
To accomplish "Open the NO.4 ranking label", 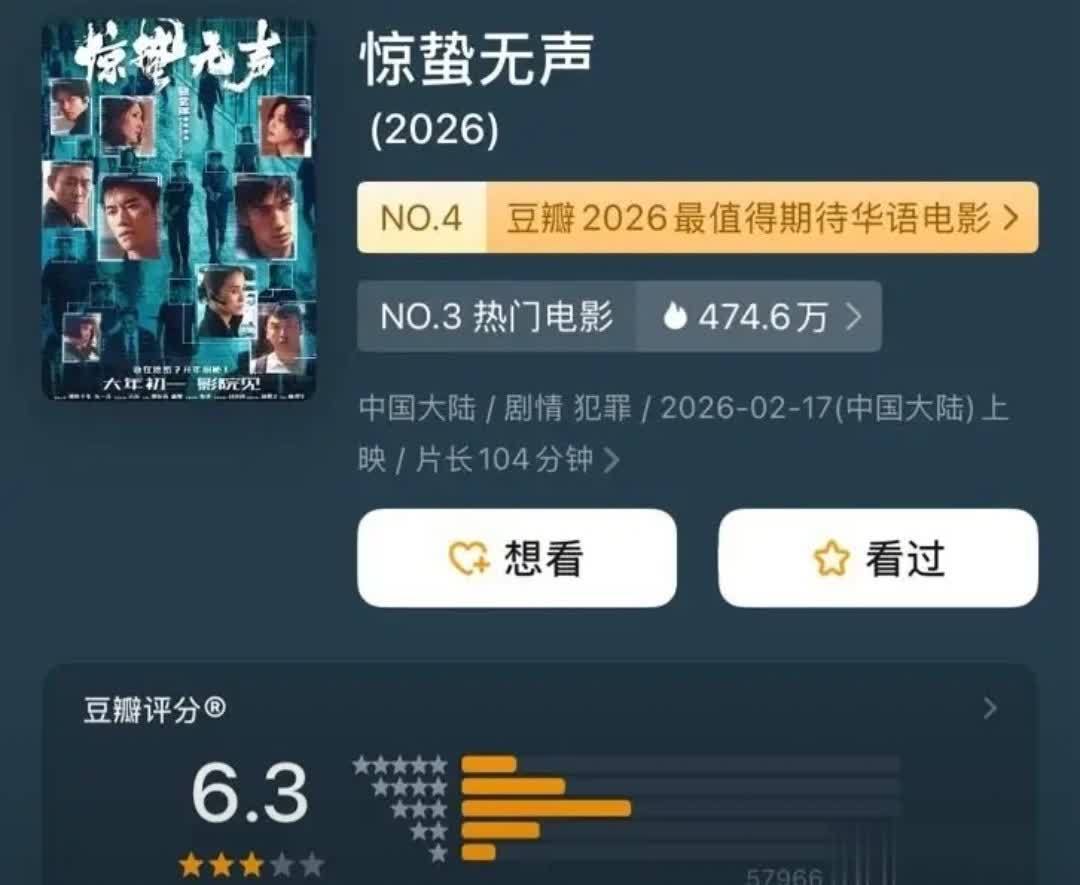I will pos(422,218).
